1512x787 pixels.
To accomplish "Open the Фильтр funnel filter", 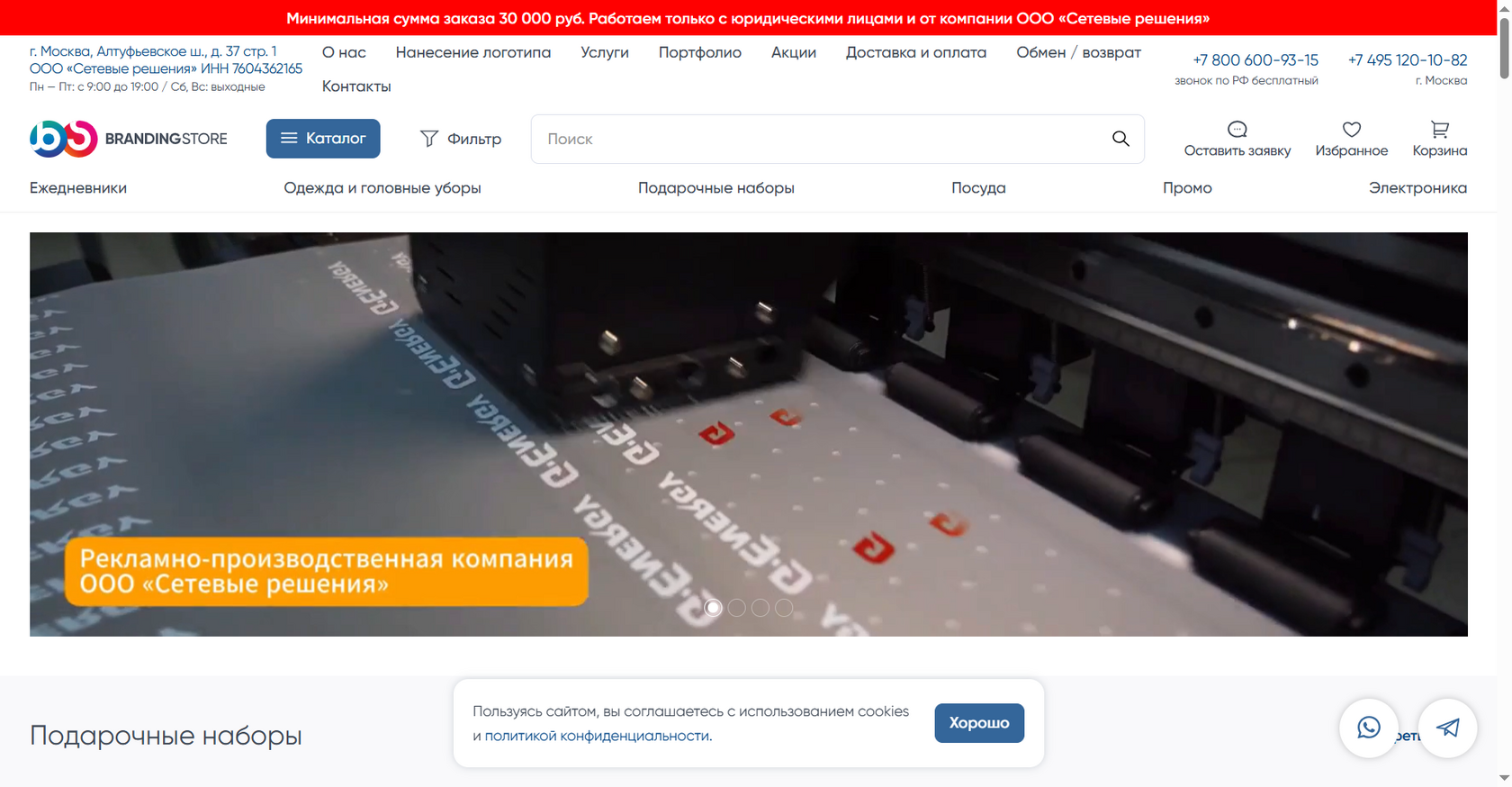I will 460,139.
